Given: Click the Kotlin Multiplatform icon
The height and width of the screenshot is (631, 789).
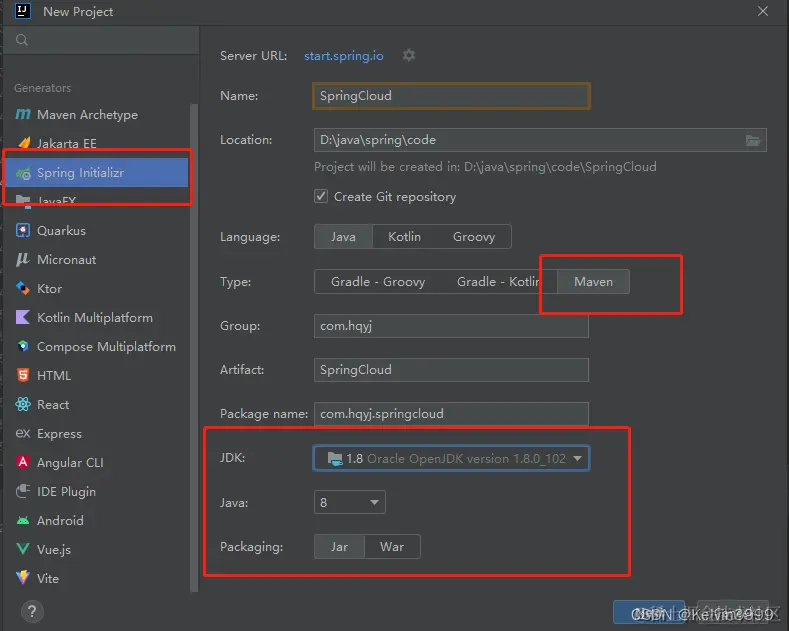Looking at the screenshot, I should click(23, 317).
